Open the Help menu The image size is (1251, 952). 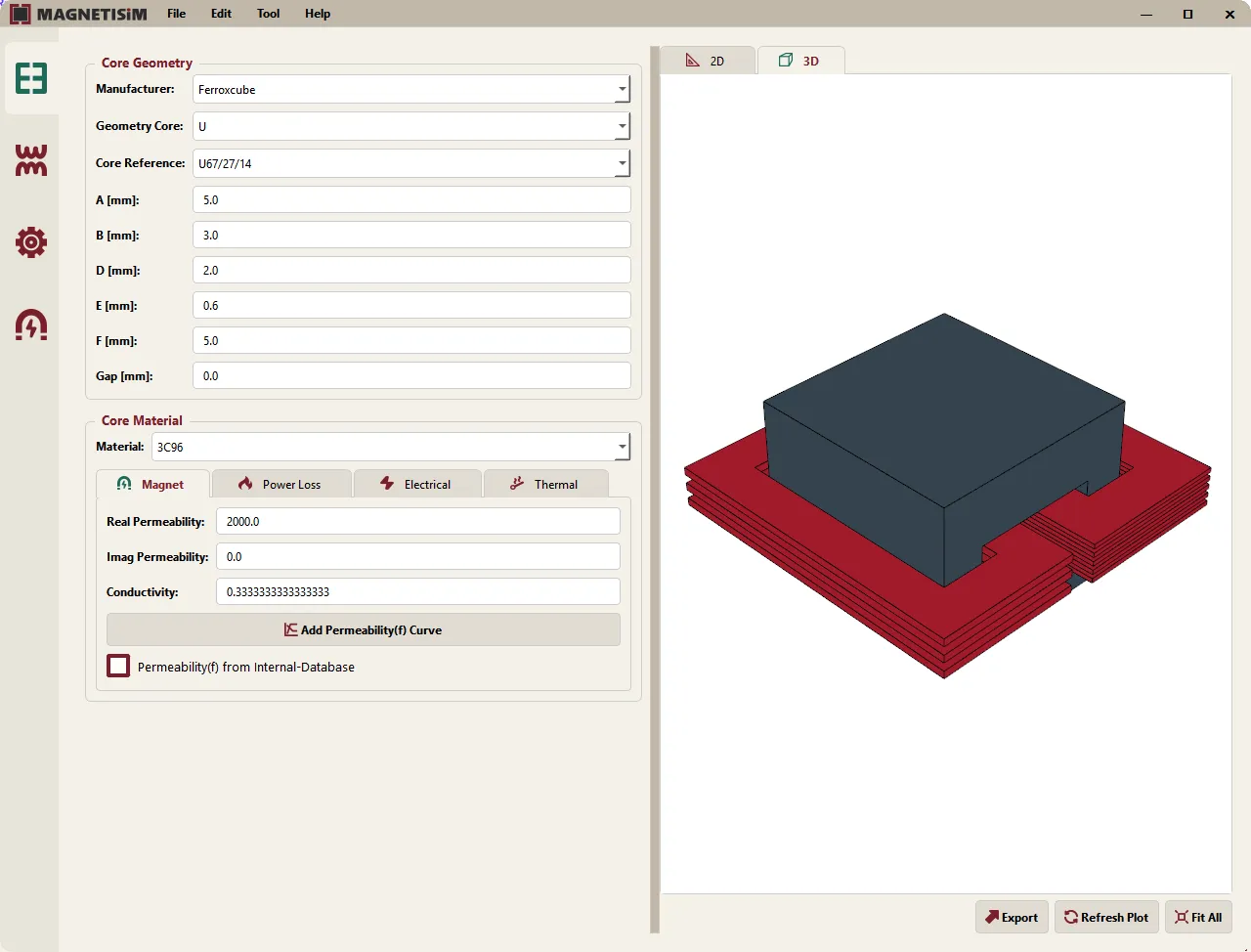318,14
